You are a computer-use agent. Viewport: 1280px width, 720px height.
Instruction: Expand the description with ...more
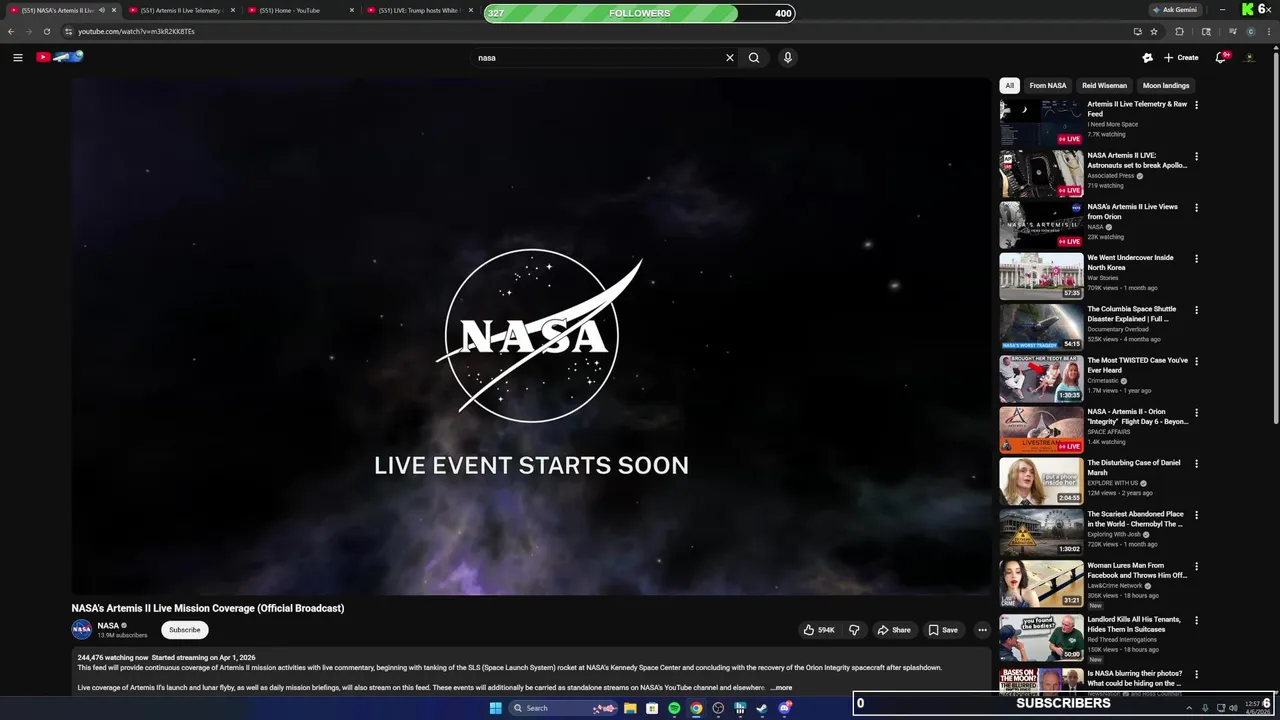pos(781,688)
